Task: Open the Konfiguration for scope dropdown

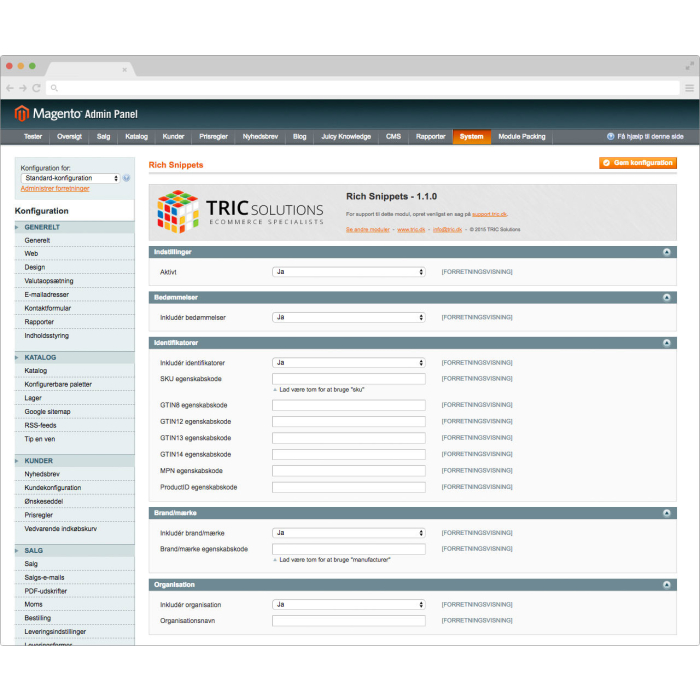Action: tap(70, 179)
